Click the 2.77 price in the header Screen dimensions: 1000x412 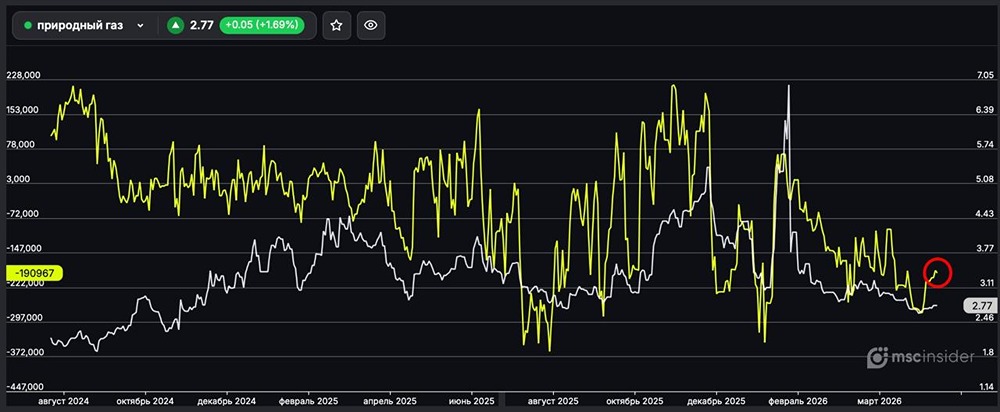pos(201,26)
